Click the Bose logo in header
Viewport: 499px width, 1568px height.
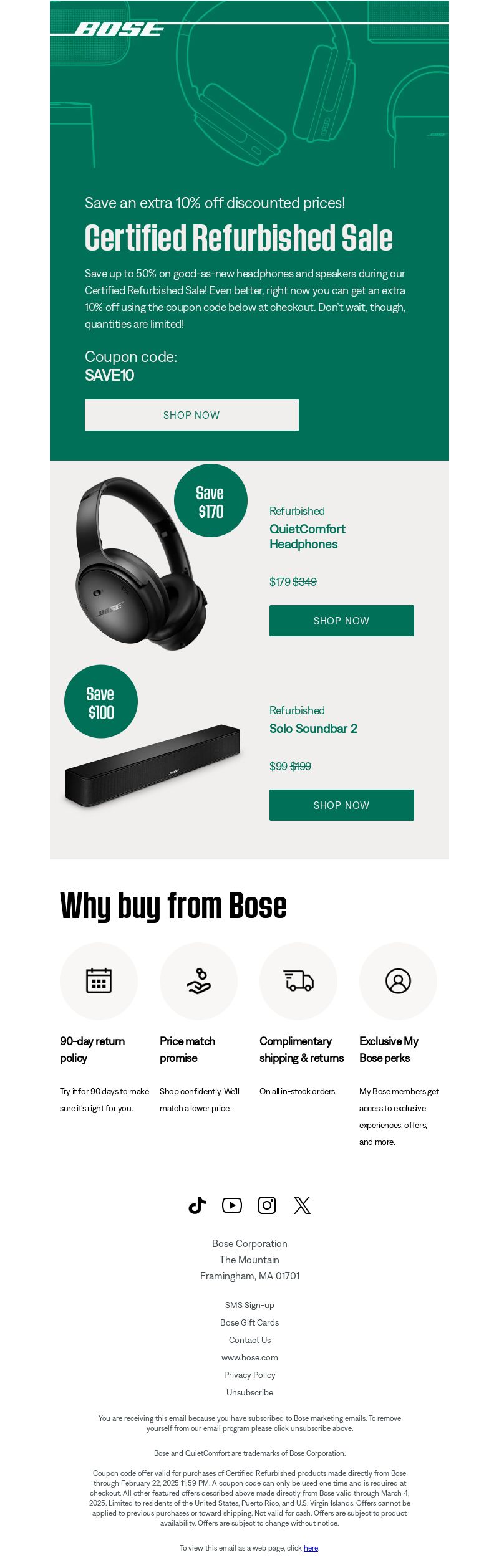pos(119,29)
